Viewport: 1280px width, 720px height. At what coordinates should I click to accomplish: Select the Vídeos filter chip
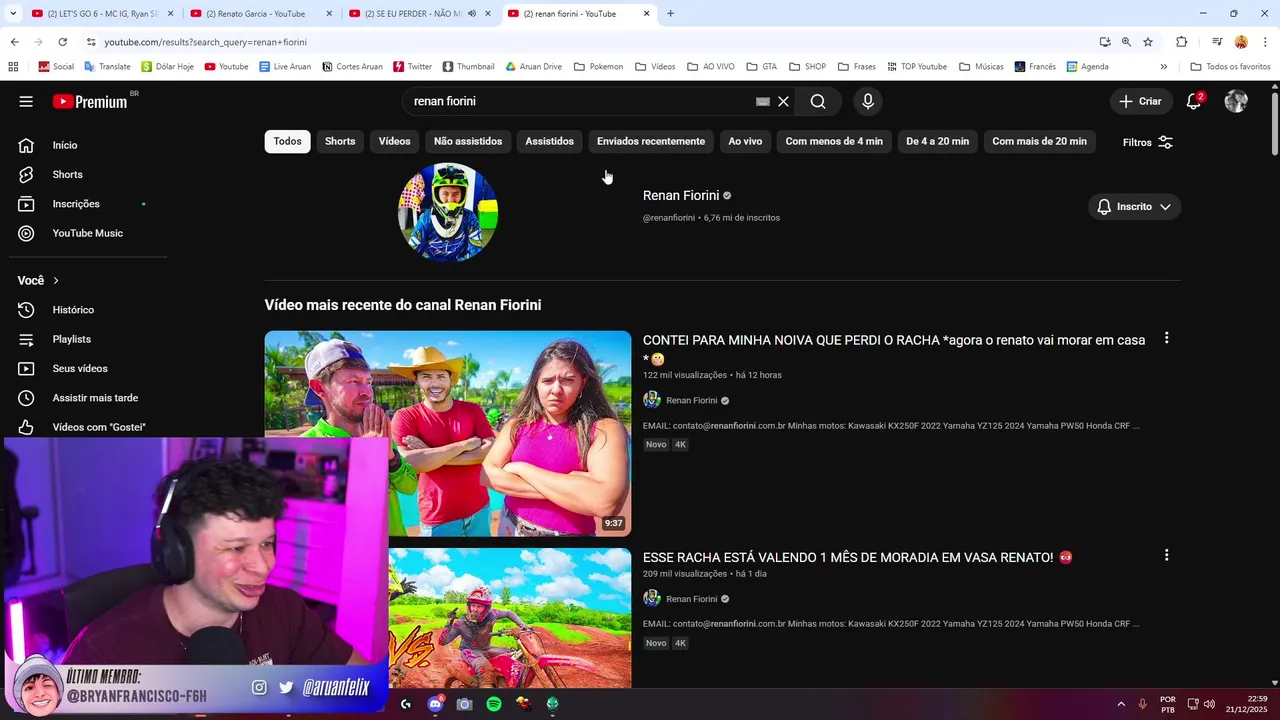click(394, 141)
